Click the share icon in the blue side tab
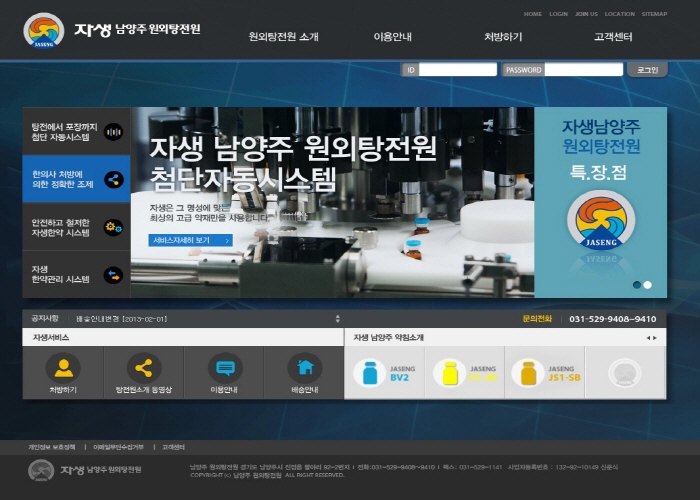The image size is (700, 500). coord(114,179)
